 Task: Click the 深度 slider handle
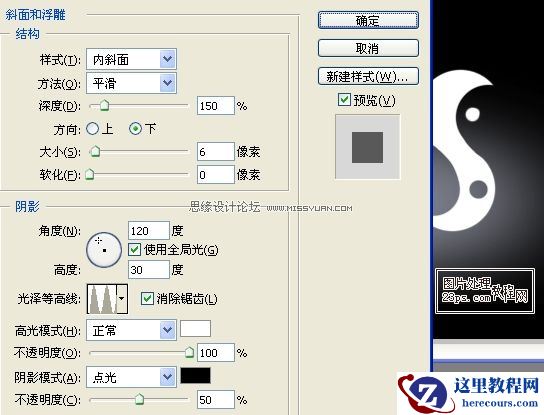[x=104, y=105]
